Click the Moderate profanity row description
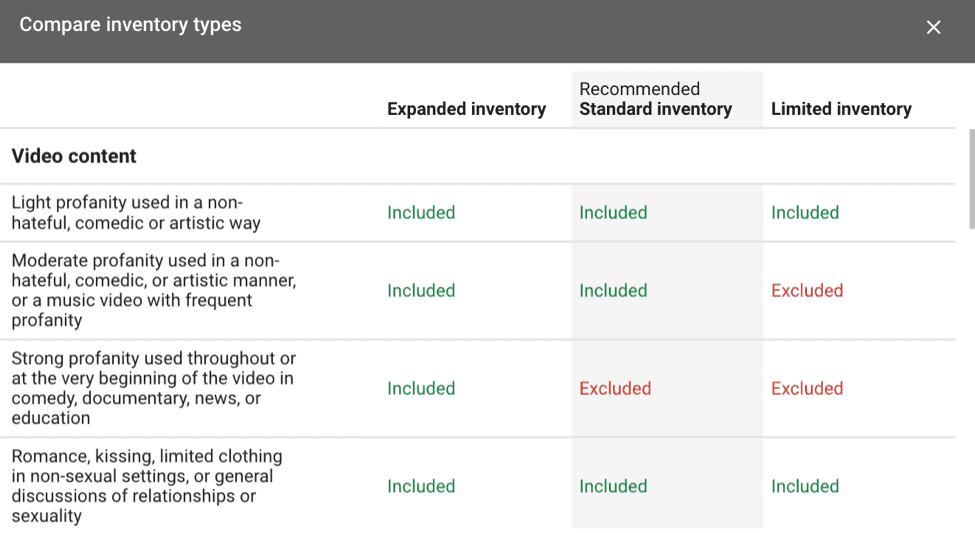The image size is (975, 533). tap(154, 290)
